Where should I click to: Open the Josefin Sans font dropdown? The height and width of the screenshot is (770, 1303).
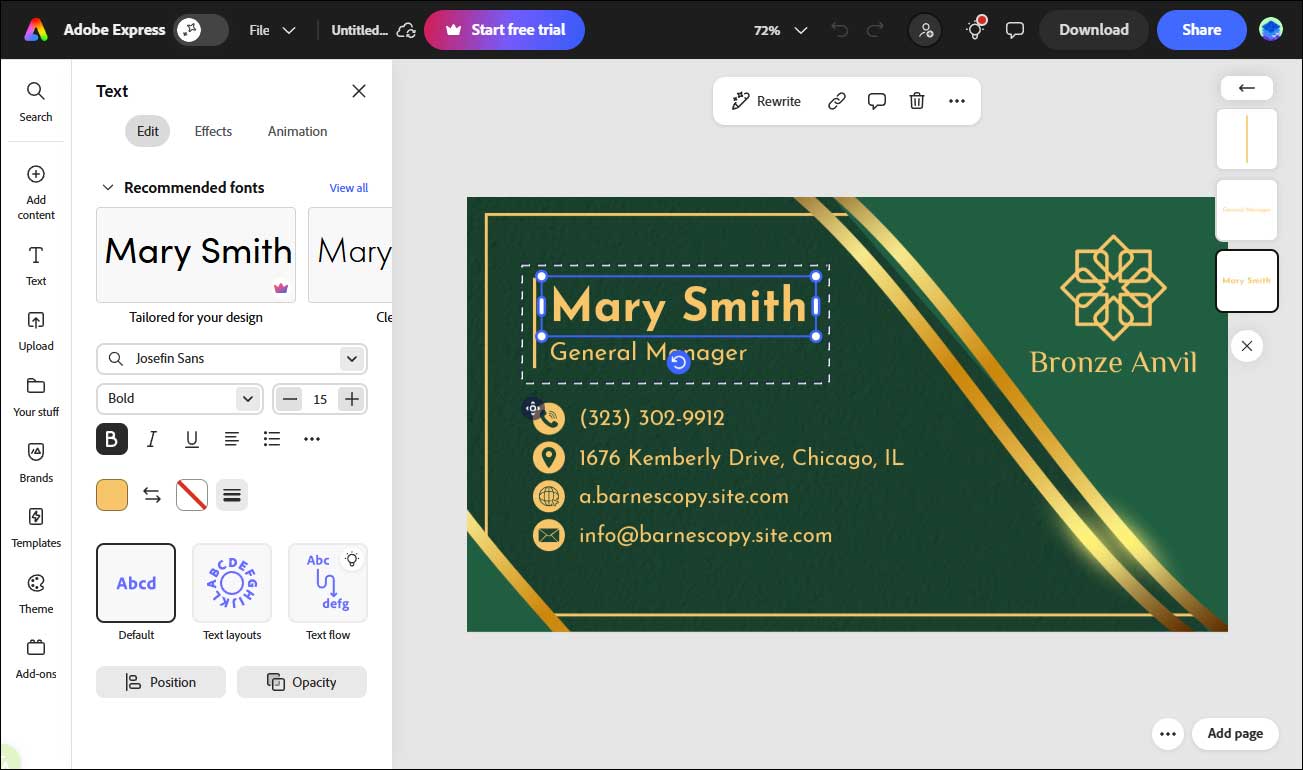(x=231, y=358)
